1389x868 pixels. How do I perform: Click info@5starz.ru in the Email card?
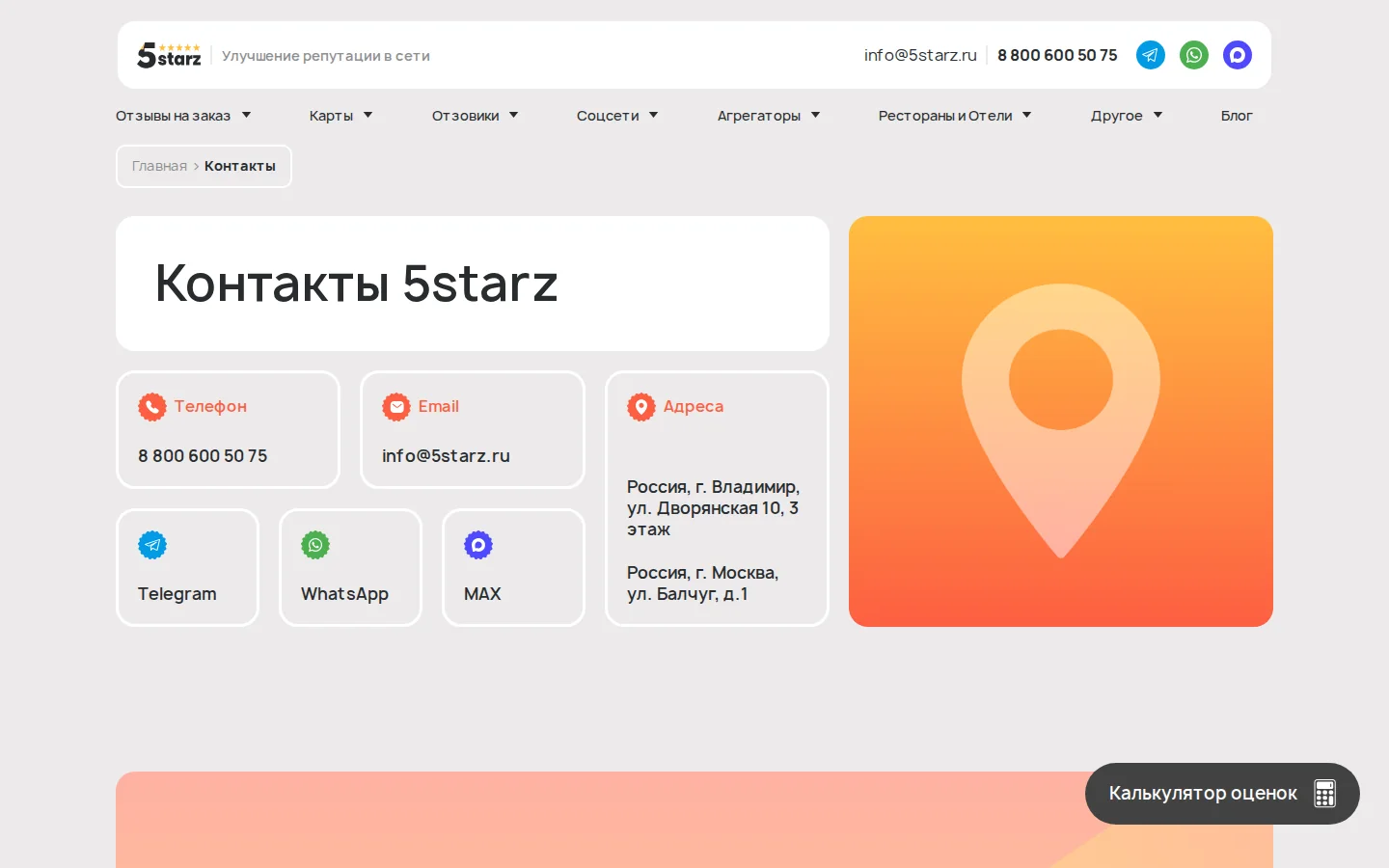(446, 455)
